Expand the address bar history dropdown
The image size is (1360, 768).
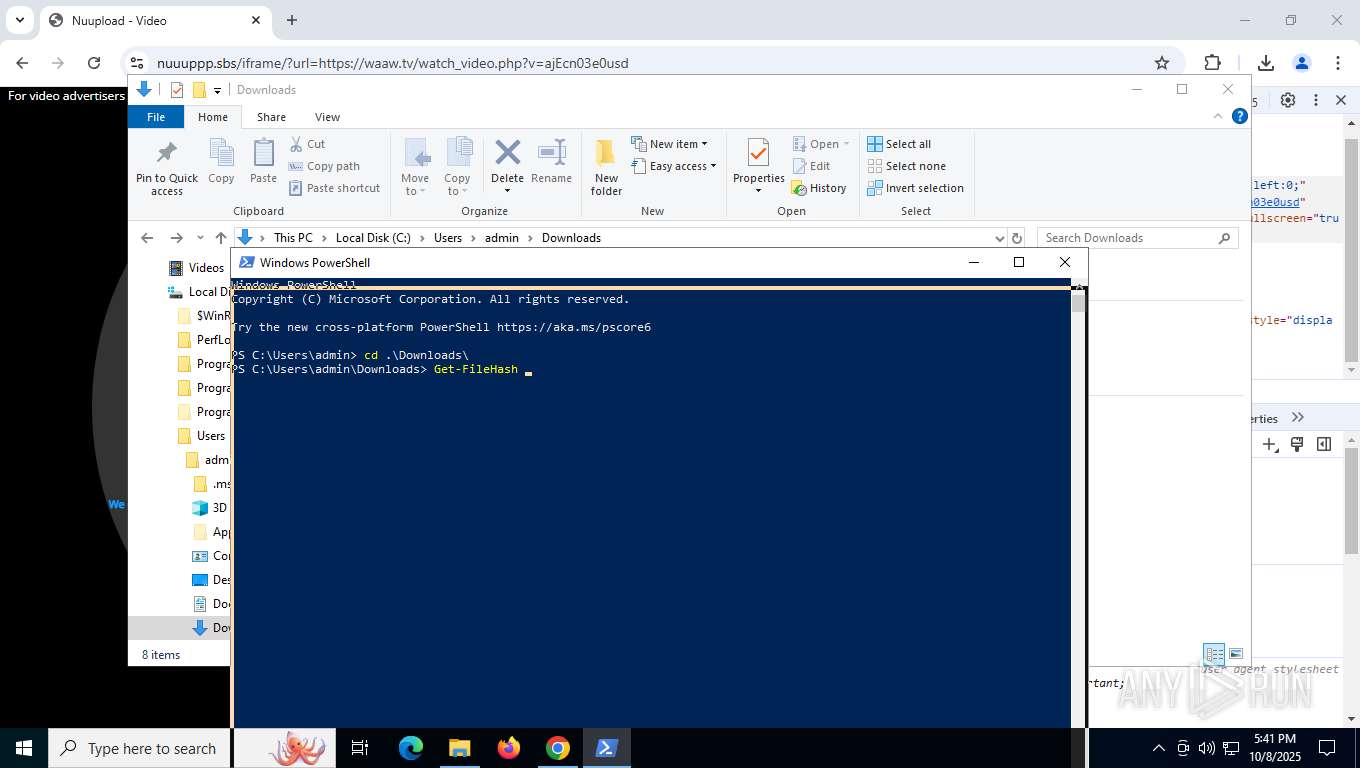click(999, 238)
